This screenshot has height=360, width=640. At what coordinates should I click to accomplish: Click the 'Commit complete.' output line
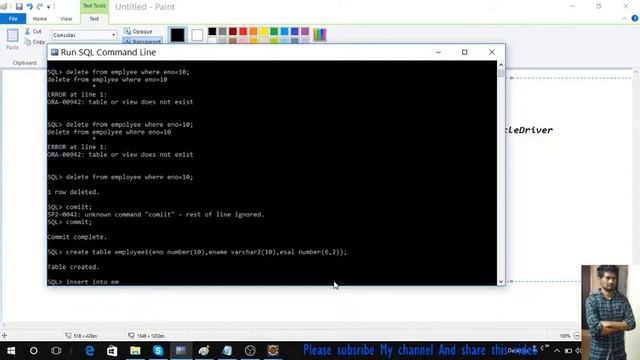tap(77, 237)
